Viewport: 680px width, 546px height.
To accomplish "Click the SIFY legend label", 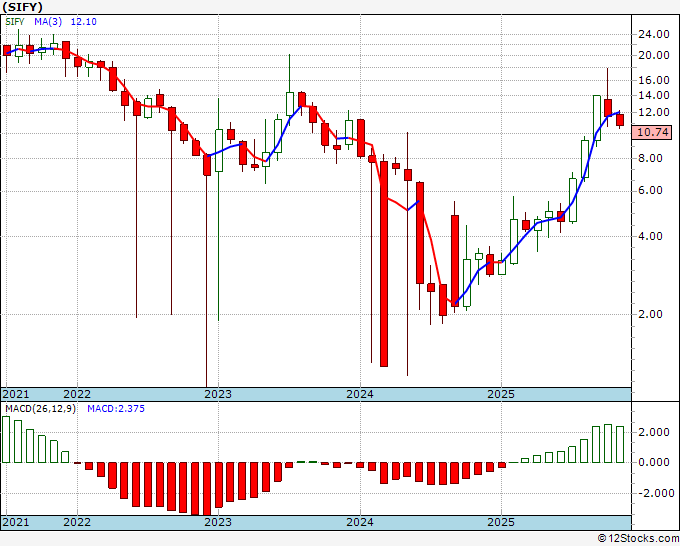I will pyautogui.click(x=15, y=22).
